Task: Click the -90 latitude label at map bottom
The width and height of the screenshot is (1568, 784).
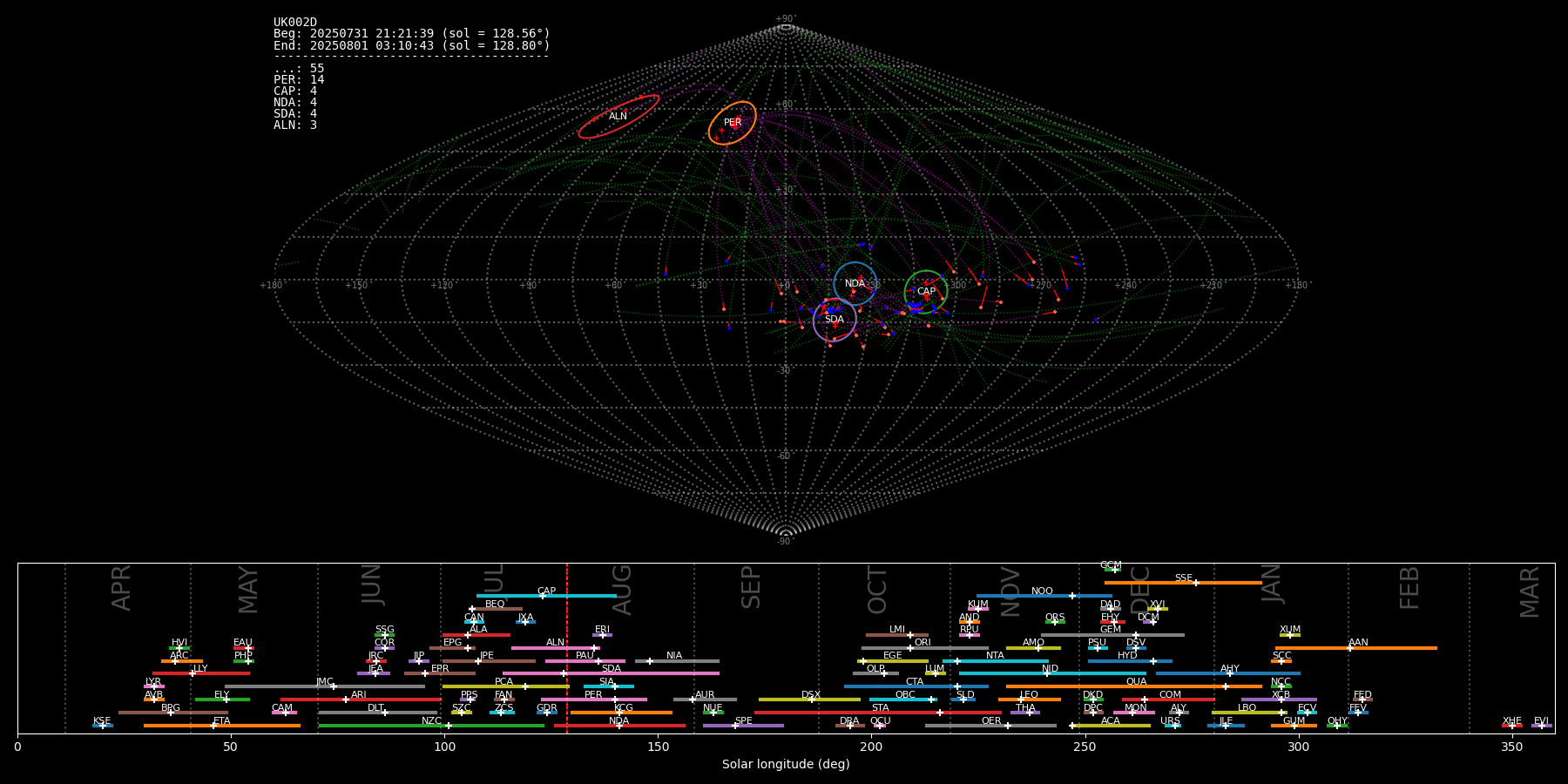Action: (784, 542)
